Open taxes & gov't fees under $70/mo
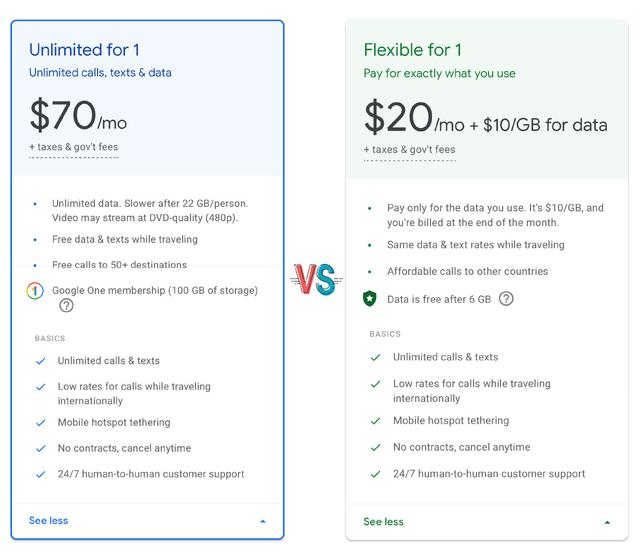 [73, 147]
